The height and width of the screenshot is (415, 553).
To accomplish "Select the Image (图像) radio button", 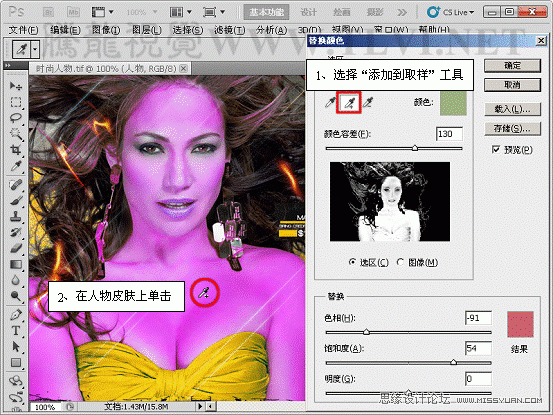I will point(400,262).
